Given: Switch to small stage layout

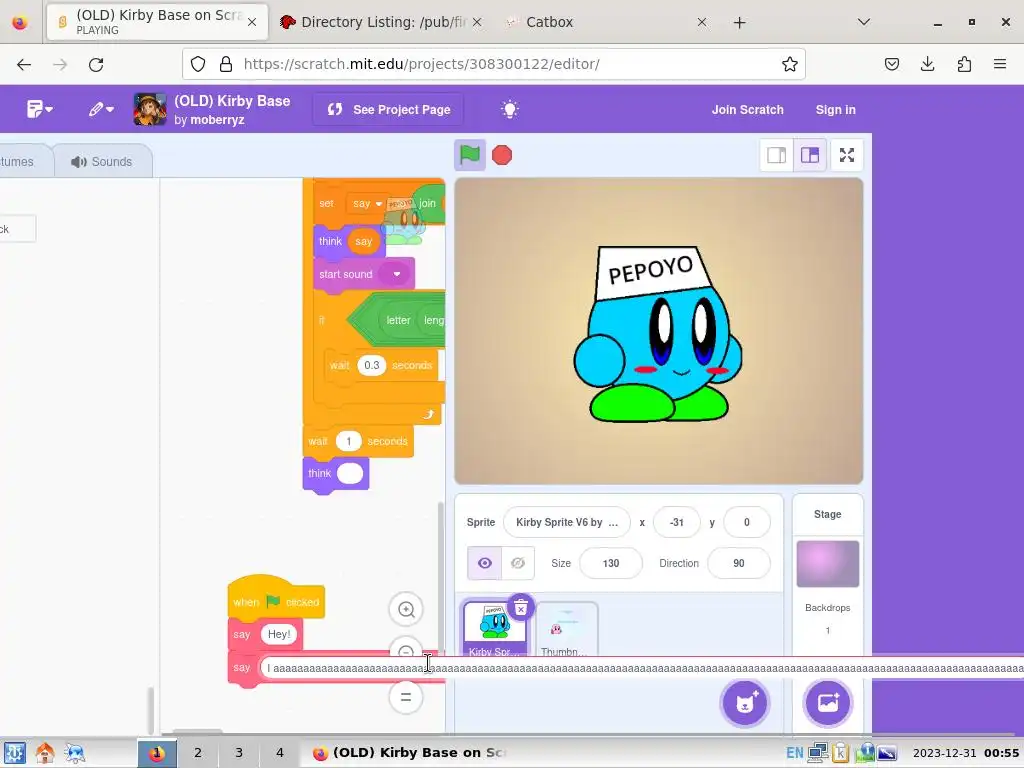Looking at the screenshot, I should [x=776, y=155].
